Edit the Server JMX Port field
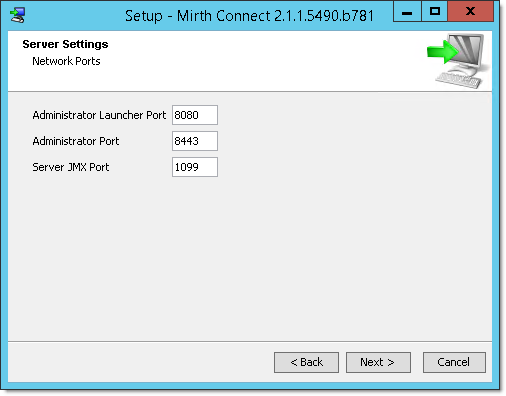 pos(195,167)
